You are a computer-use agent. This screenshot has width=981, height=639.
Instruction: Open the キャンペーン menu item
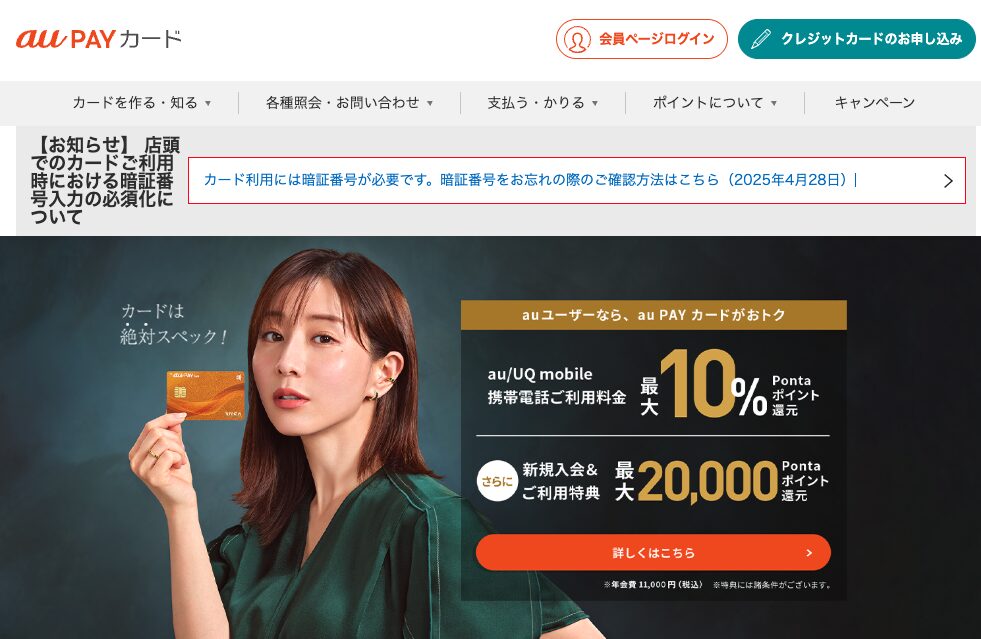click(875, 103)
